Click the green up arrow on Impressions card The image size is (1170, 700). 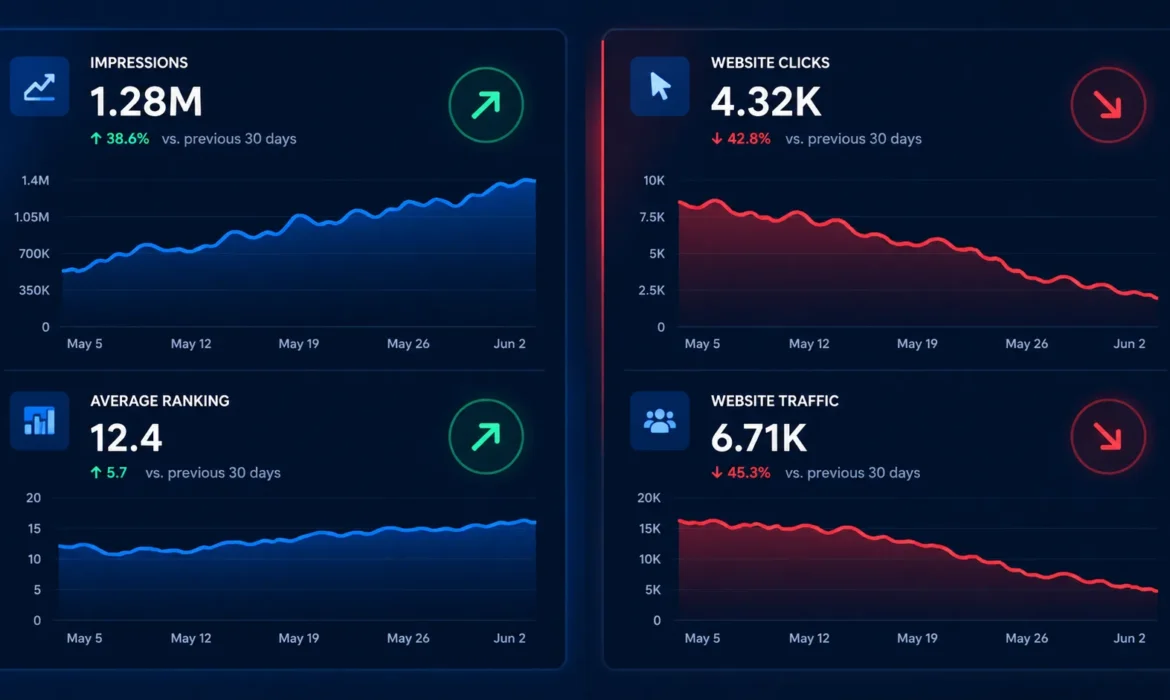[x=486, y=105]
